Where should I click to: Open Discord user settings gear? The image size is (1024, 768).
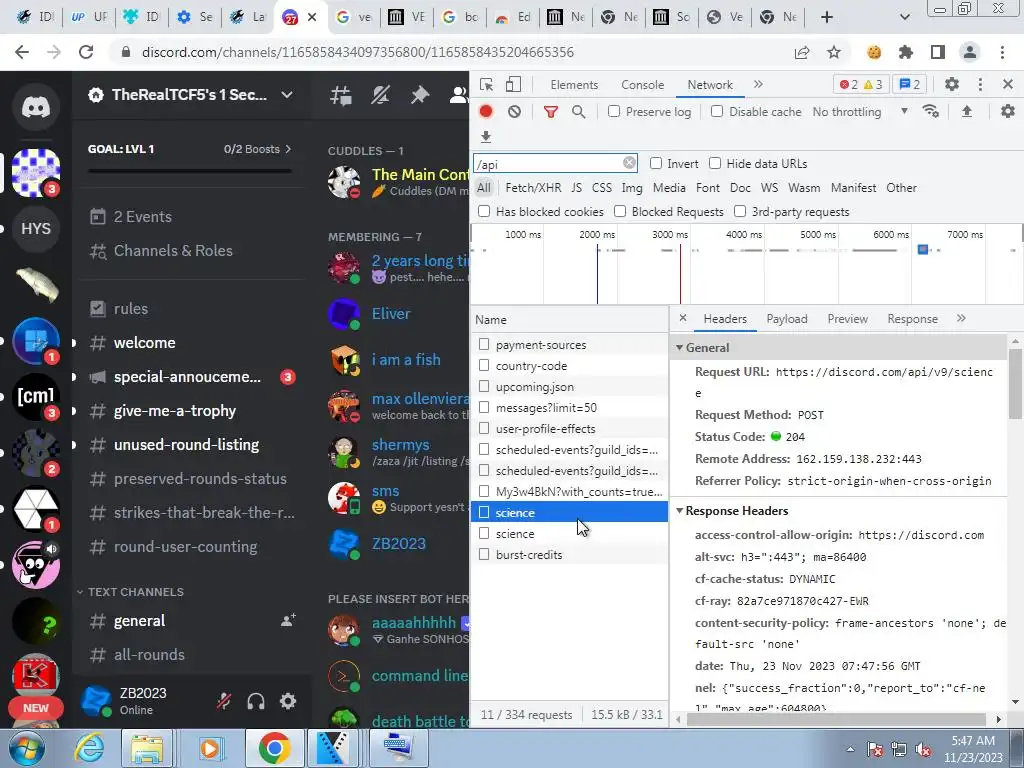(x=288, y=701)
